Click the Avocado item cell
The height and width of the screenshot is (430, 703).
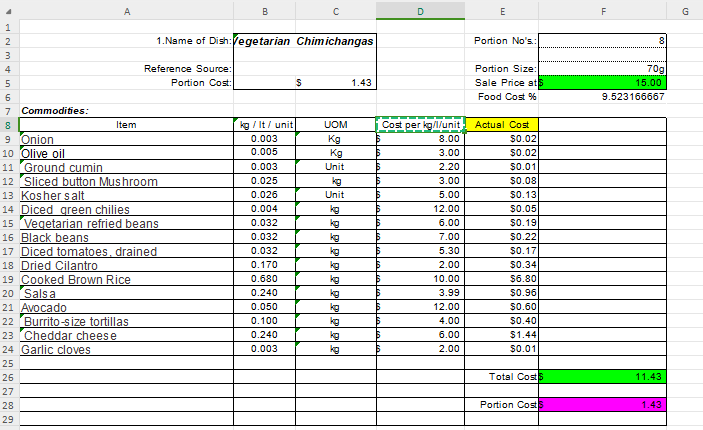point(126,307)
